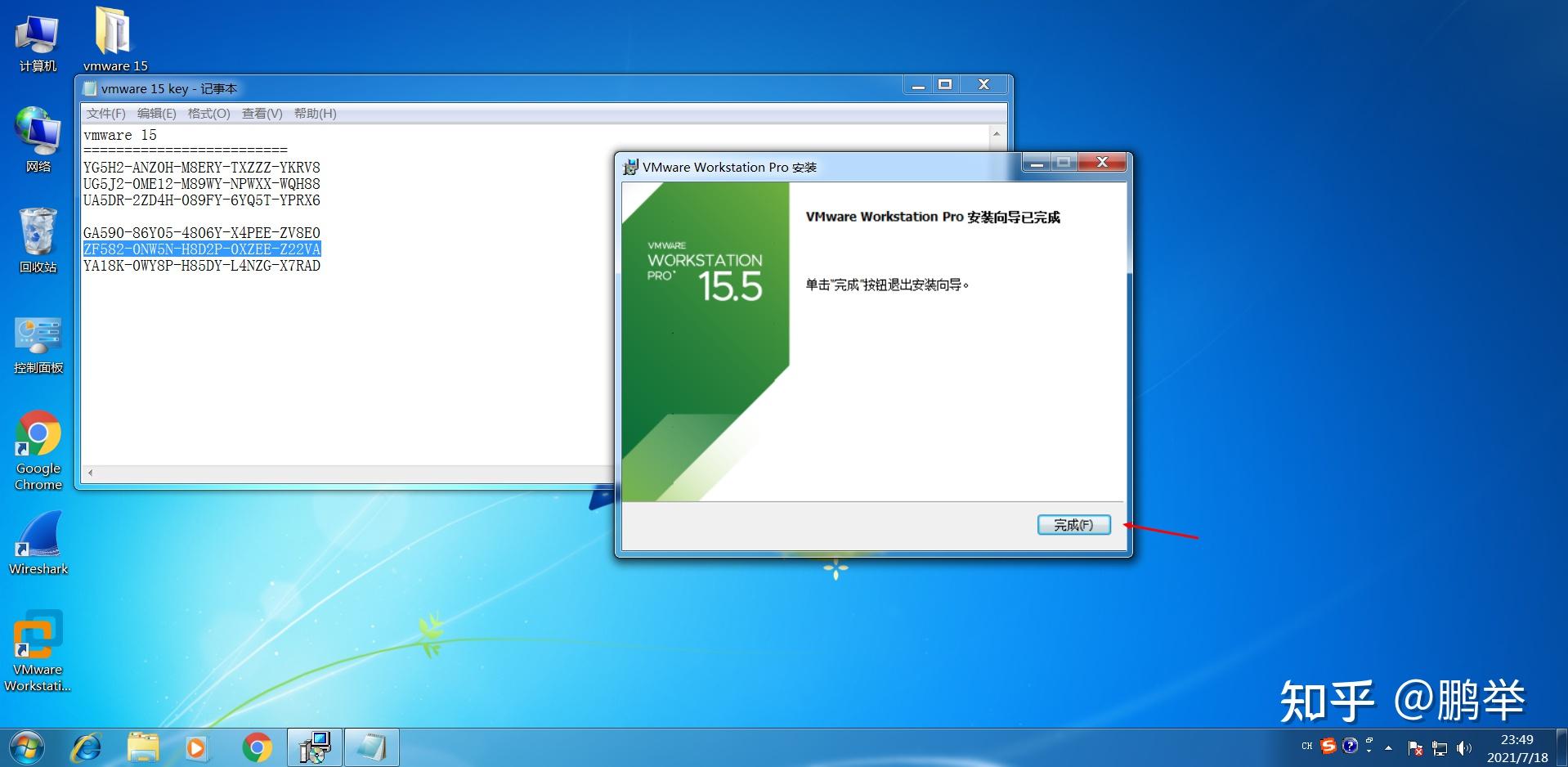
Task: Minimize the Notepad window
Action: pyautogui.click(x=918, y=84)
